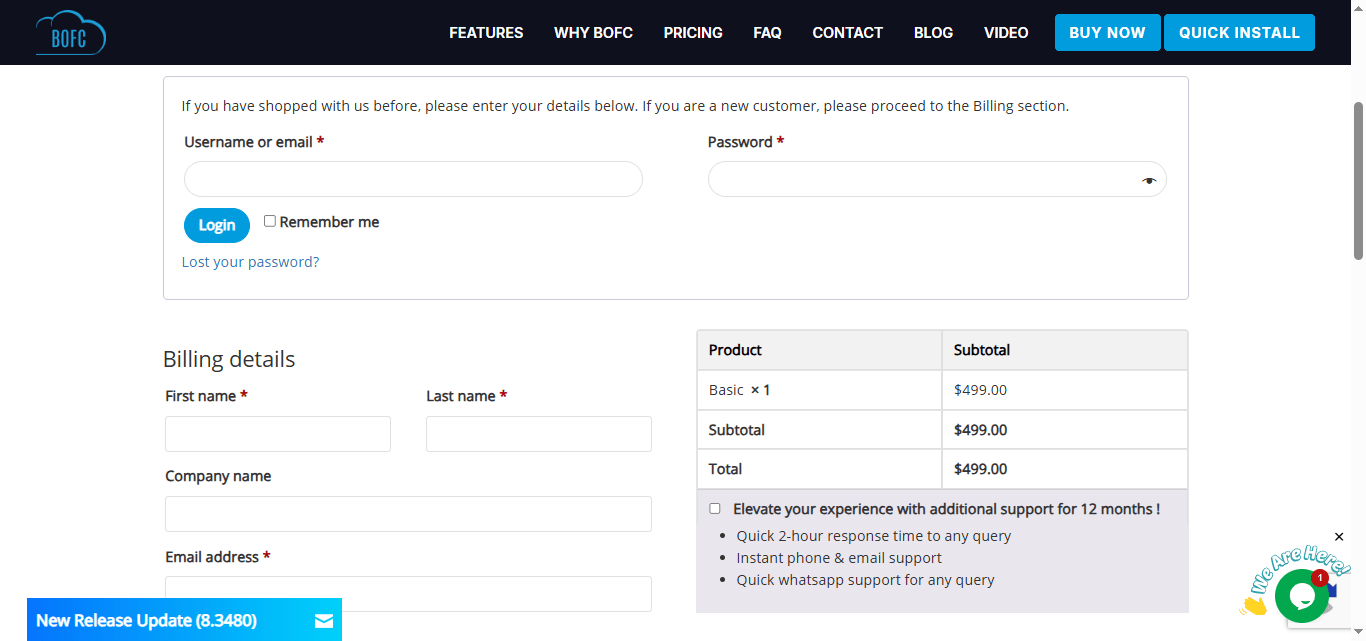Image resolution: width=1366 pixels, height=641 pixels.
Task: Click the red notification badge on chat bubble
Action: [x=1320, y=577]
